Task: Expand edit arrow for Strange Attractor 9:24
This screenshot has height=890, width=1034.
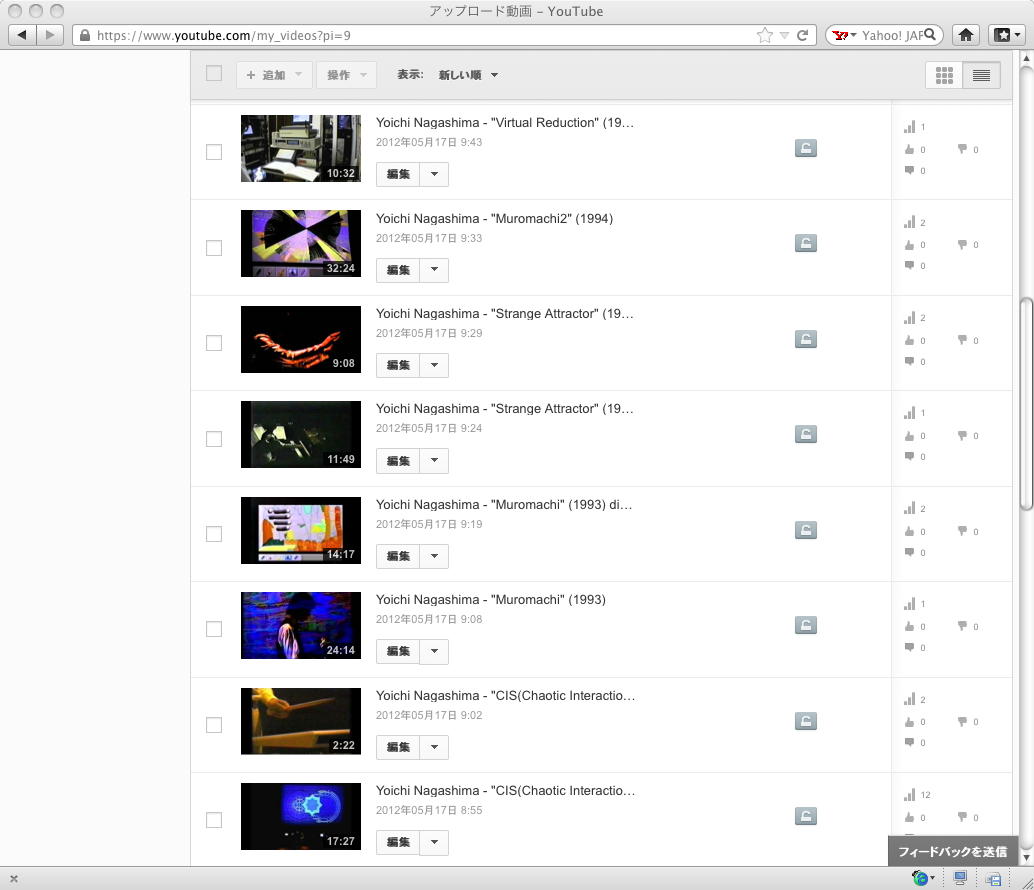Action: click(x=434, y=460)
